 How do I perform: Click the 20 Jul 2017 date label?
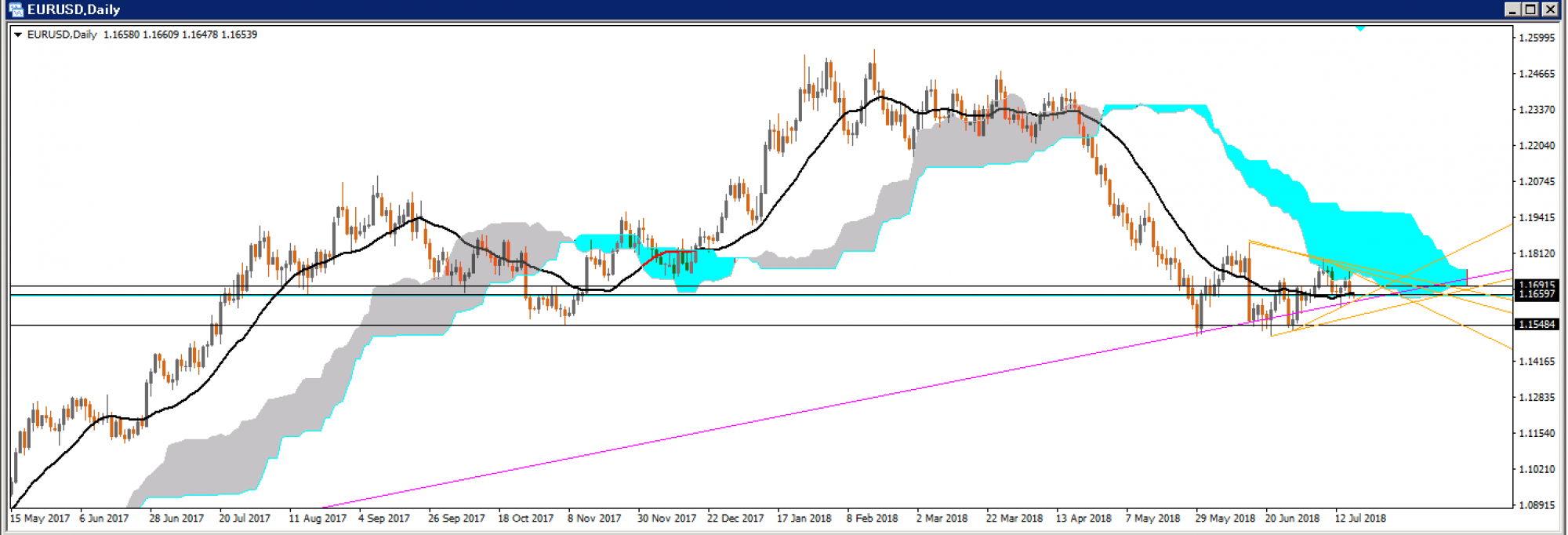click(245, 519)
